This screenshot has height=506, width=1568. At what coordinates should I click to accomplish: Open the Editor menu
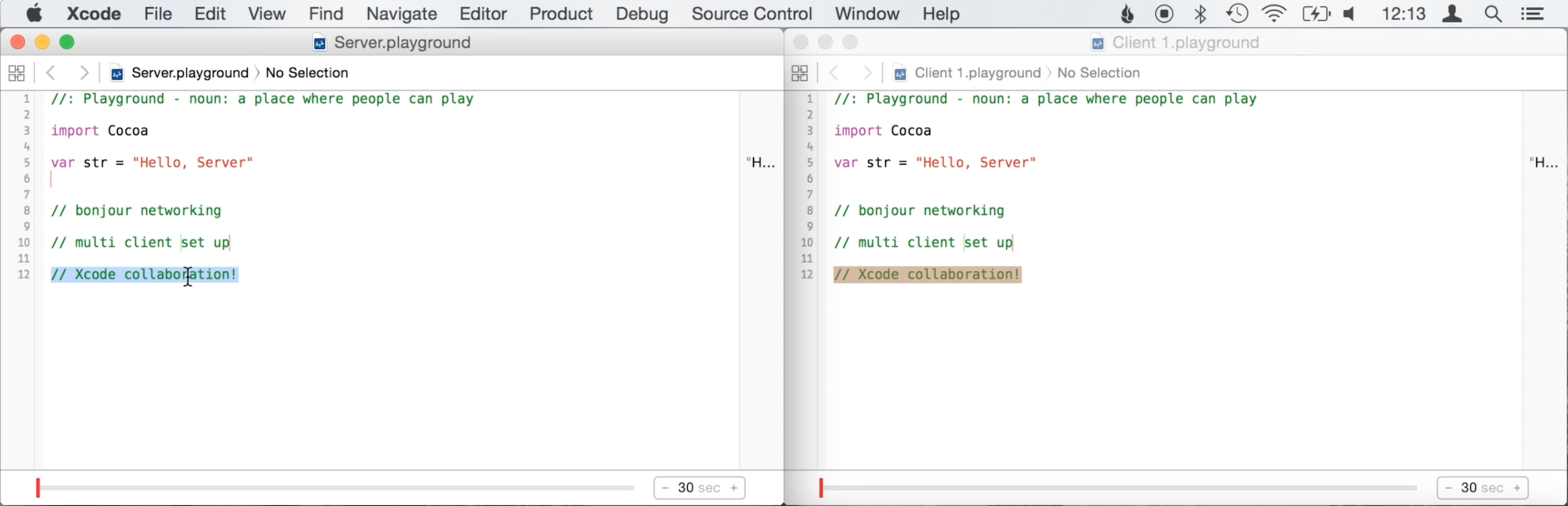tap(483, 13)
